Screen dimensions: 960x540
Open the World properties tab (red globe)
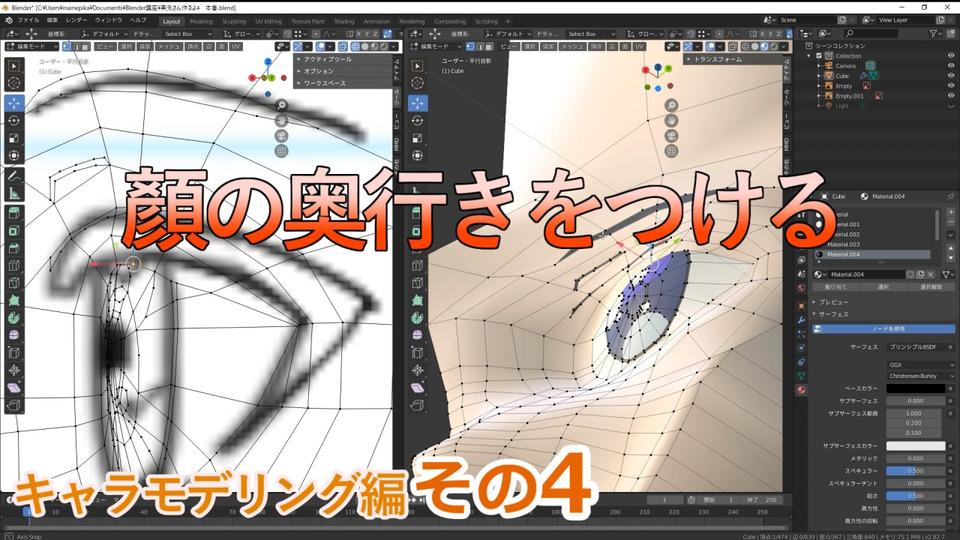click(801, 288)
